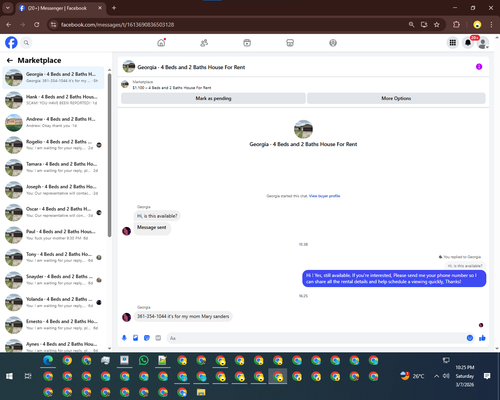Open the account profile avatar menu
Image resolution: width=500 pixels, height=400 pixels.
(482, 43)
